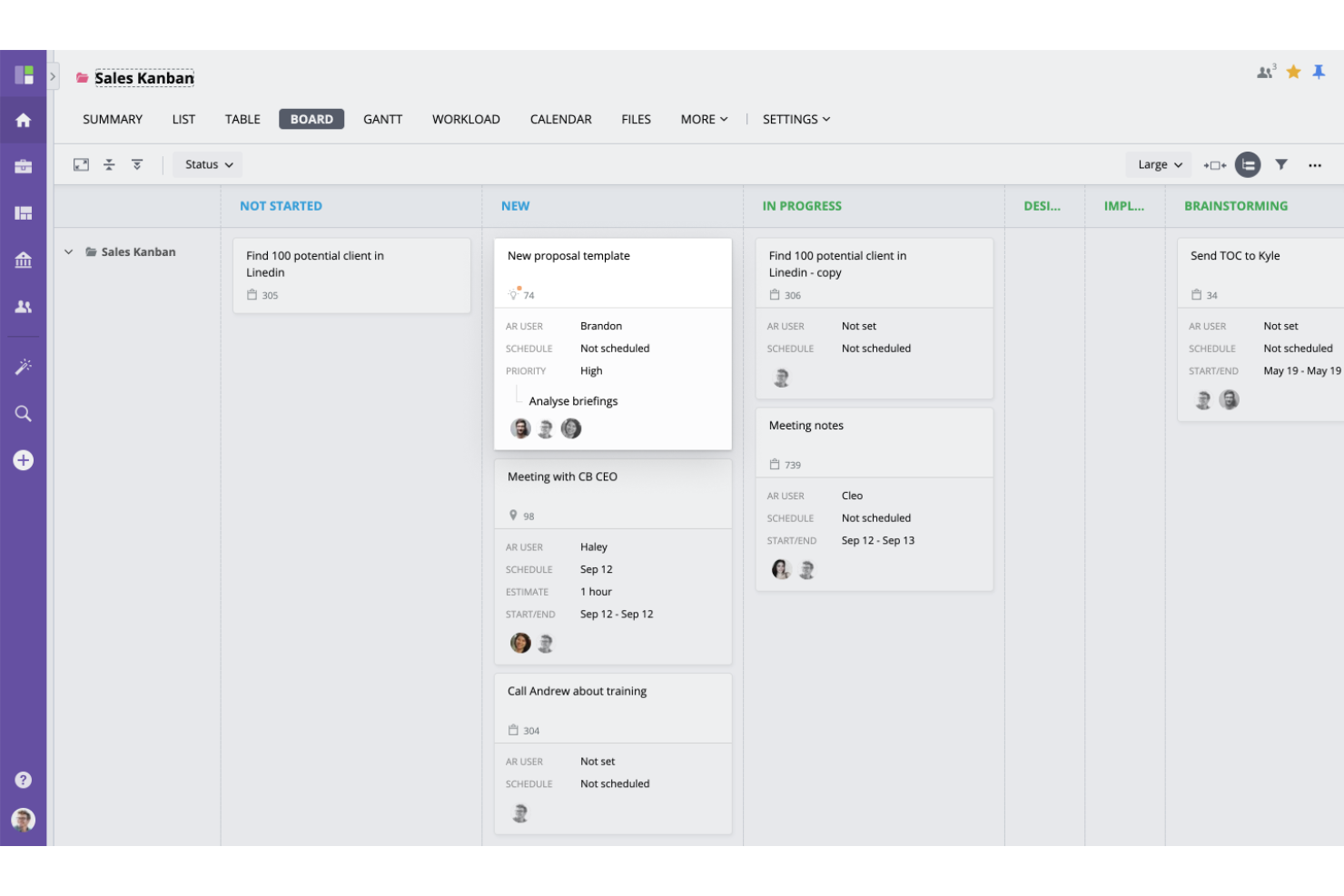Viewport: 1344px width, 896px height.
Task: Switch to the Gantt tab
Action: (382, 120)
